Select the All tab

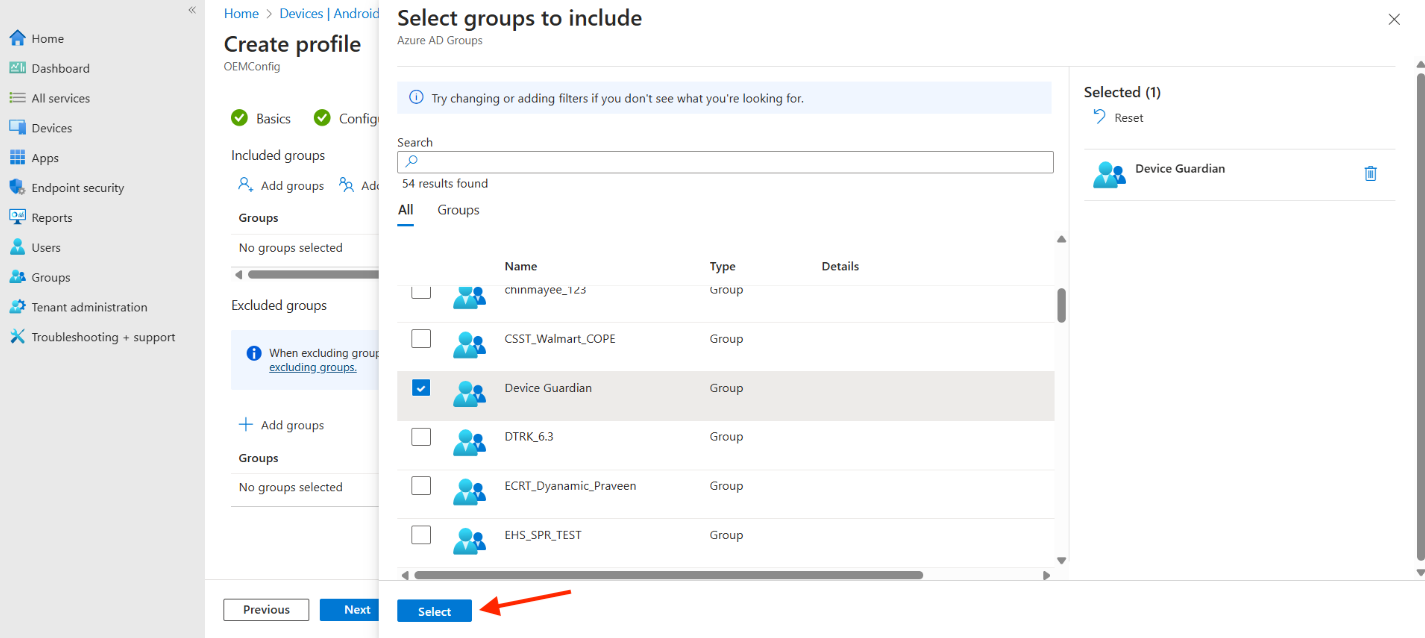point(405,210)
